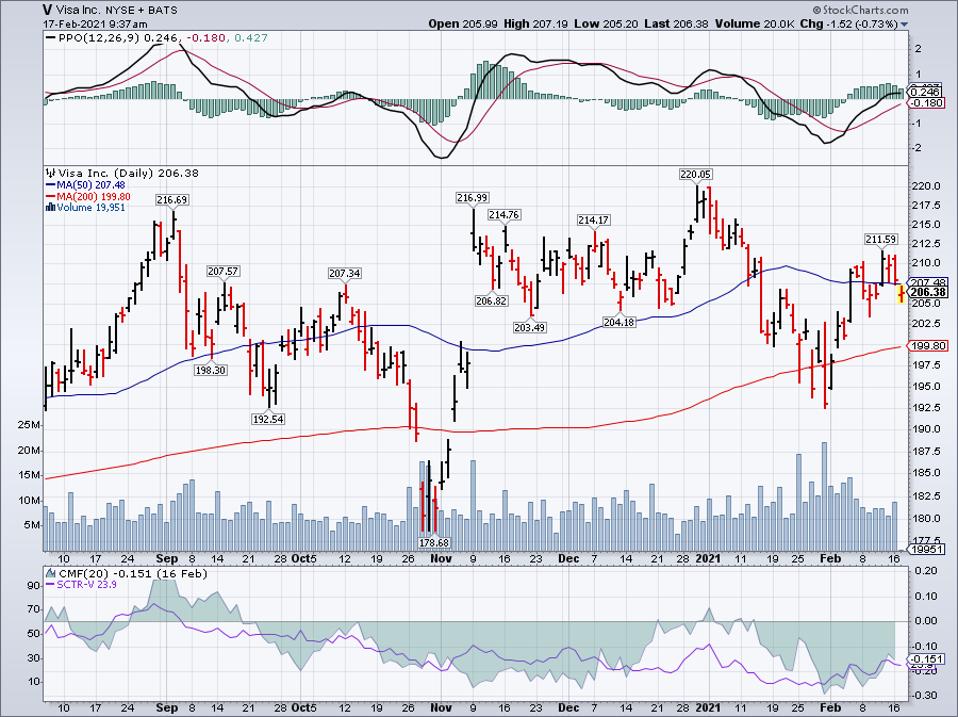Click the -0.180 PPO signal tag on right axis
Screen dimensions: 958x717
[926, 103]
